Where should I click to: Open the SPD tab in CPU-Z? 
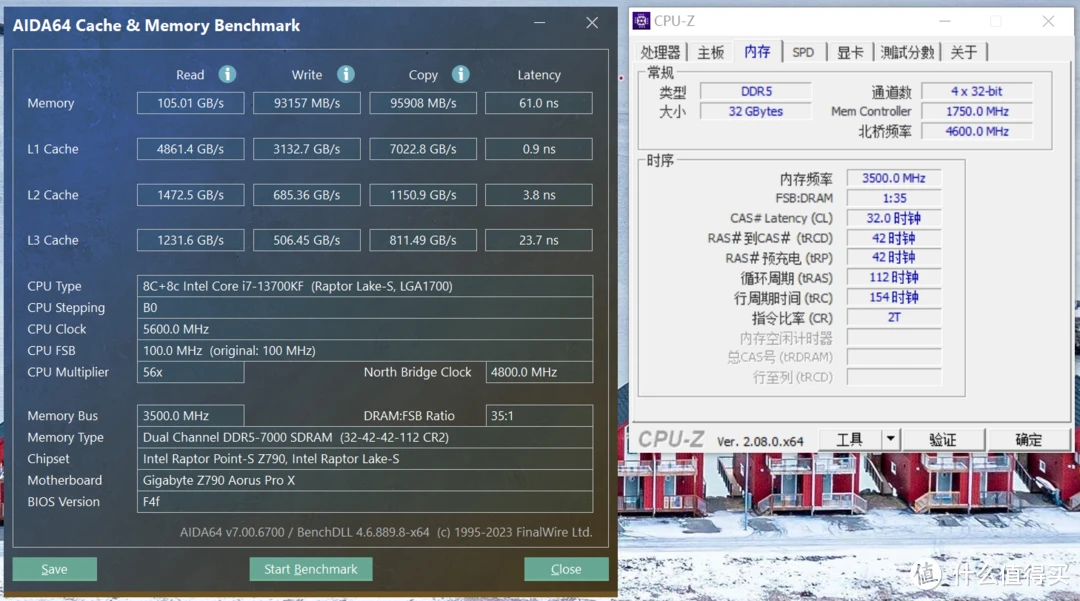[x=803, y=52]
